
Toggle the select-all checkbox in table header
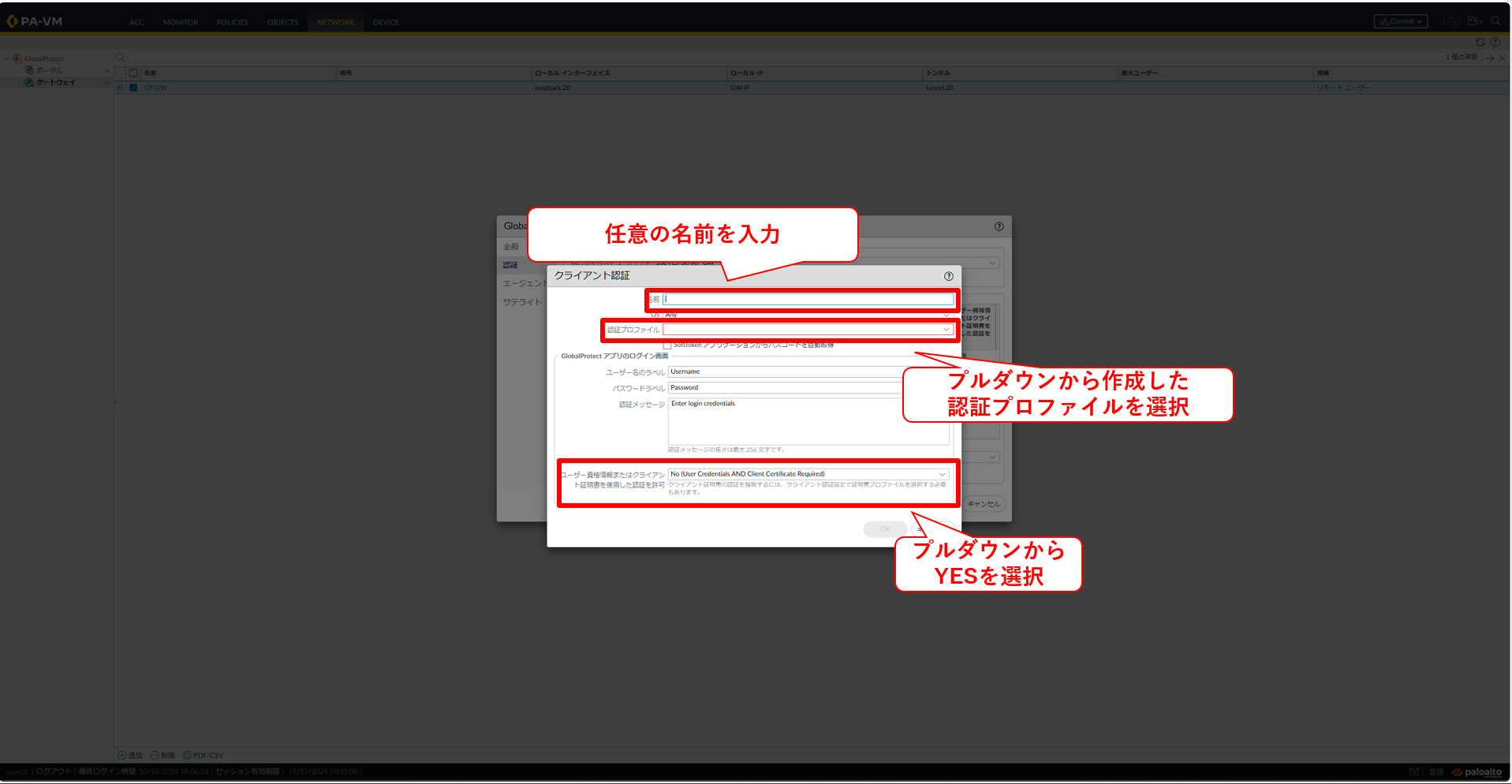click(133, 73)
